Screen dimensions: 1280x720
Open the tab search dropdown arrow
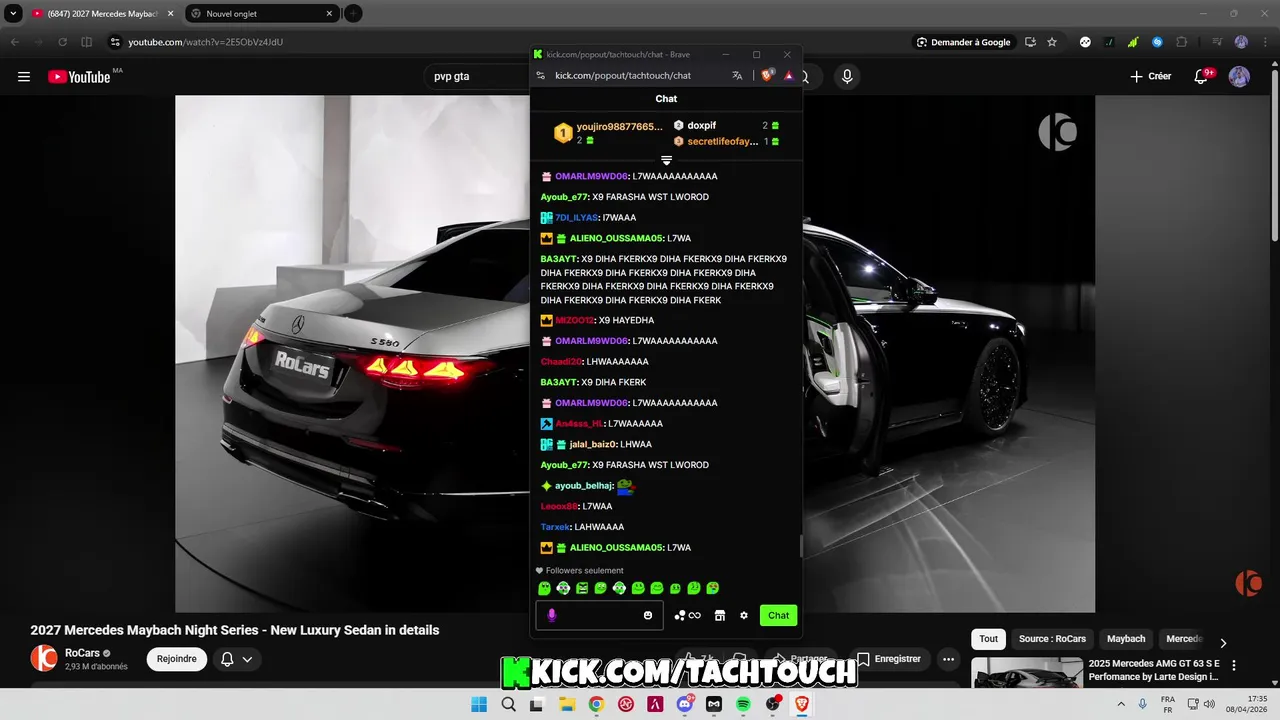(x=13, y=14)
